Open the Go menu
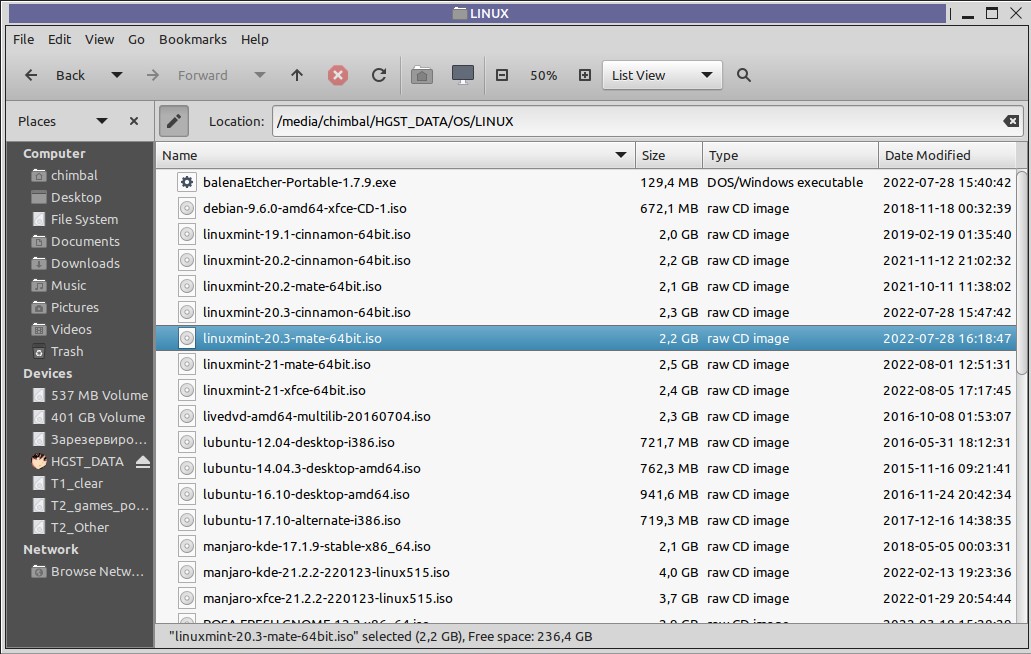The width and height of the screenshot is (1031, 654). (x=136, y=39)
